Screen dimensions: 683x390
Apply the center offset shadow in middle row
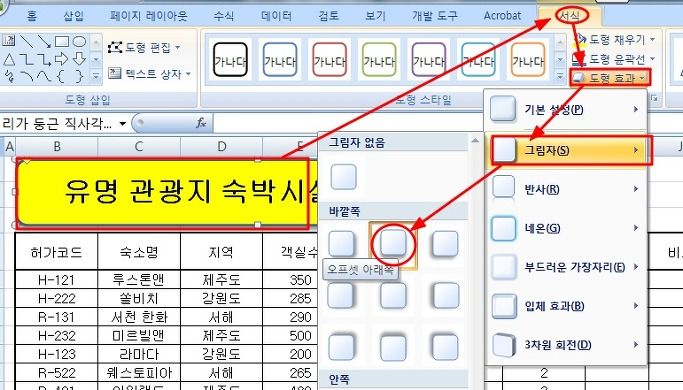pos(393,295)
